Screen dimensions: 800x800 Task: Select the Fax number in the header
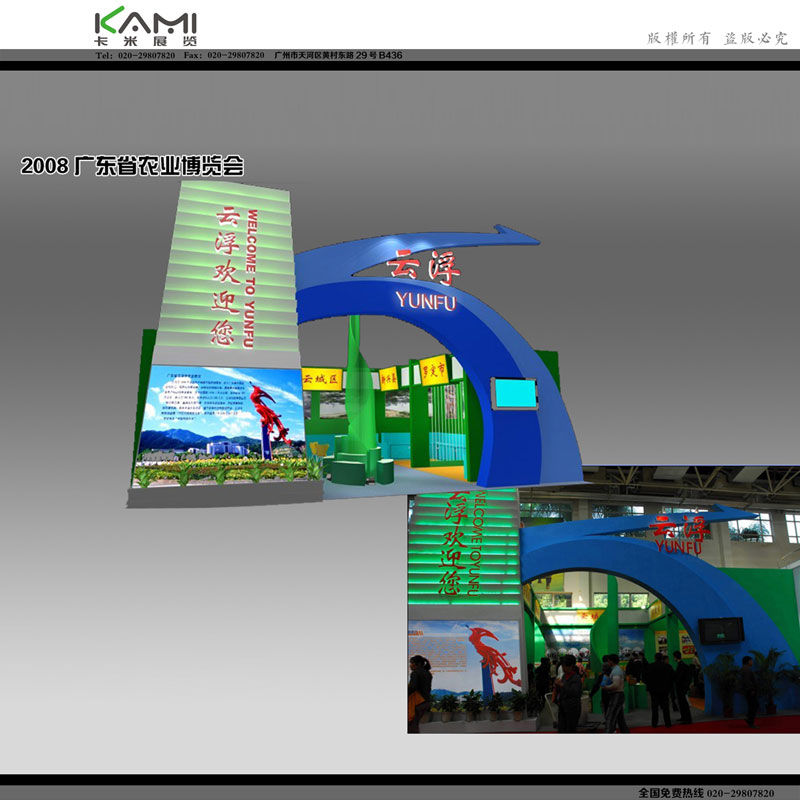click(x=224, y=55)
